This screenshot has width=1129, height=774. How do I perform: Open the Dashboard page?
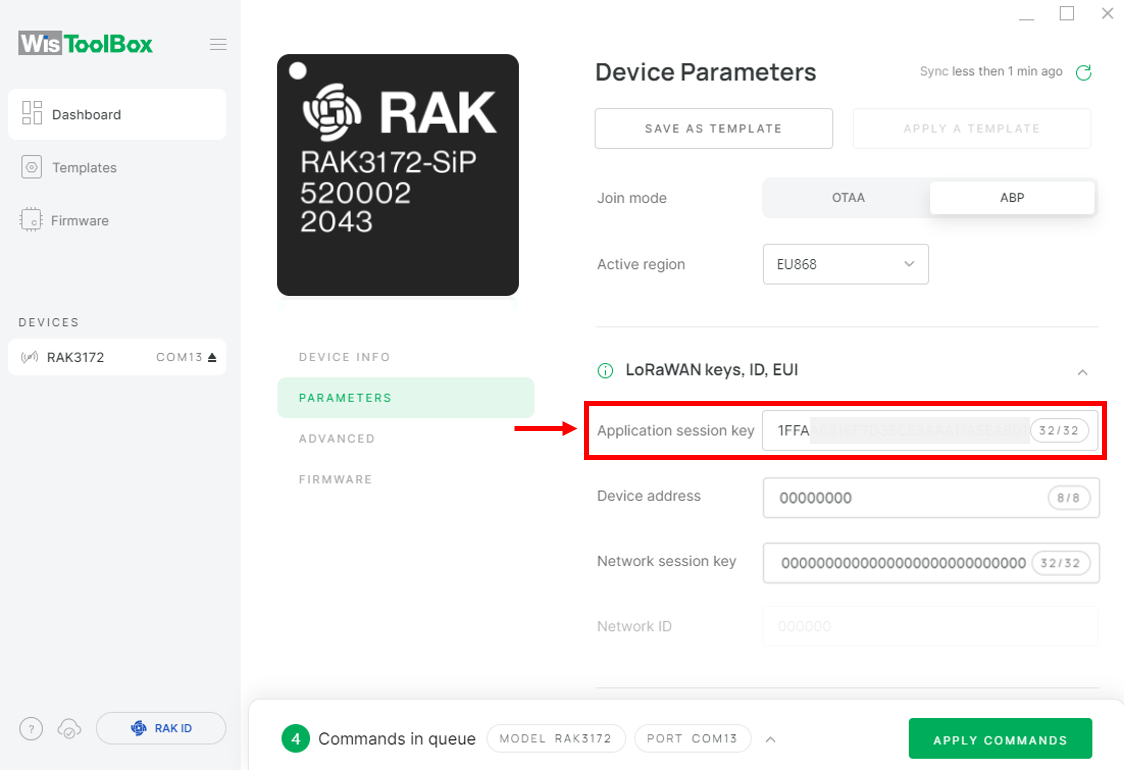click(x=117, y=114)
